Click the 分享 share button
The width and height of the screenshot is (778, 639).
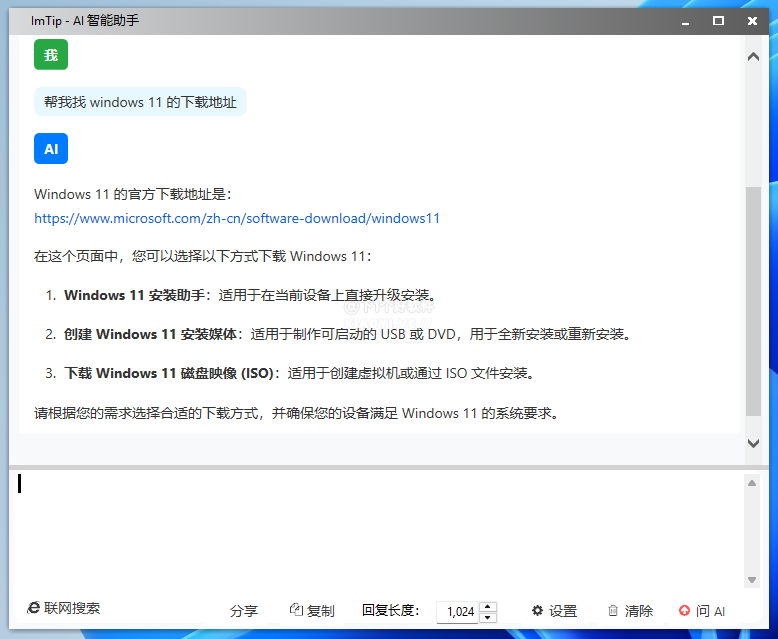coord(243,611)
